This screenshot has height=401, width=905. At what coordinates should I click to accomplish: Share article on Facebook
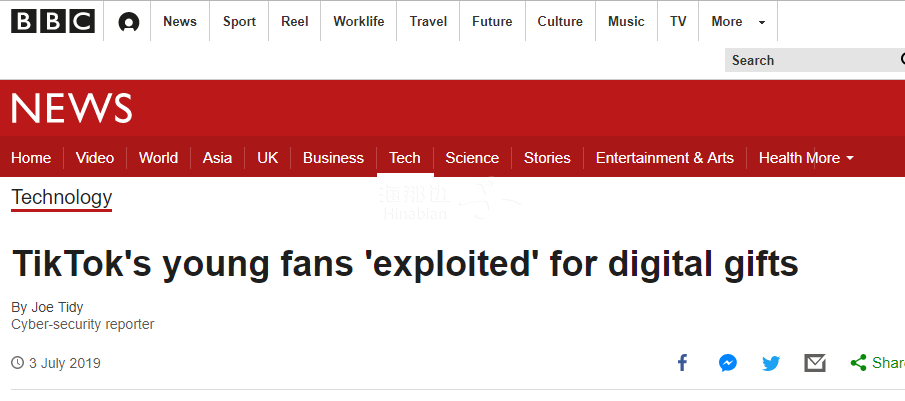(682, 363)
